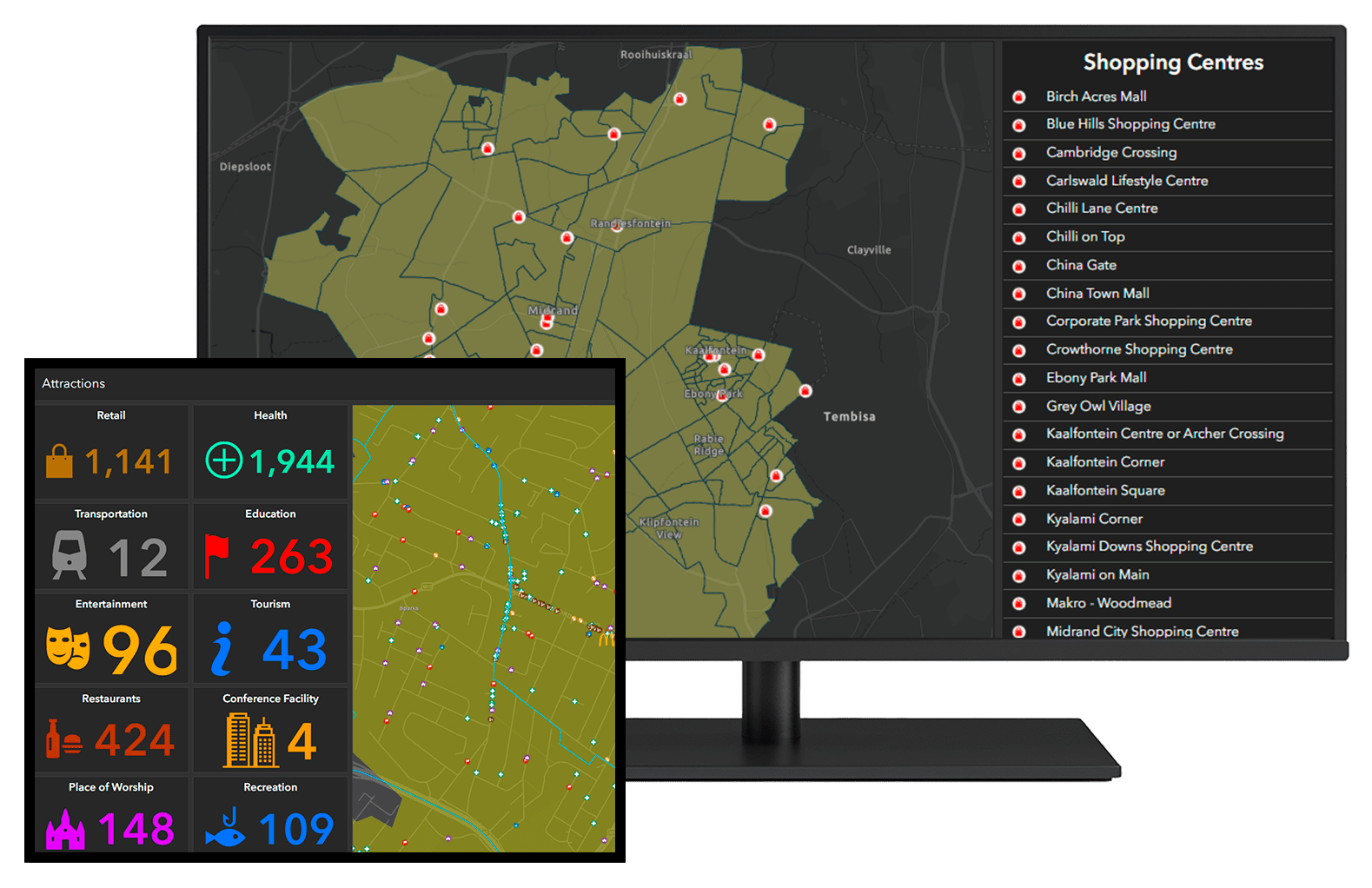
Task: Click the Diepsloot label on the map
Action: (245, 167)
